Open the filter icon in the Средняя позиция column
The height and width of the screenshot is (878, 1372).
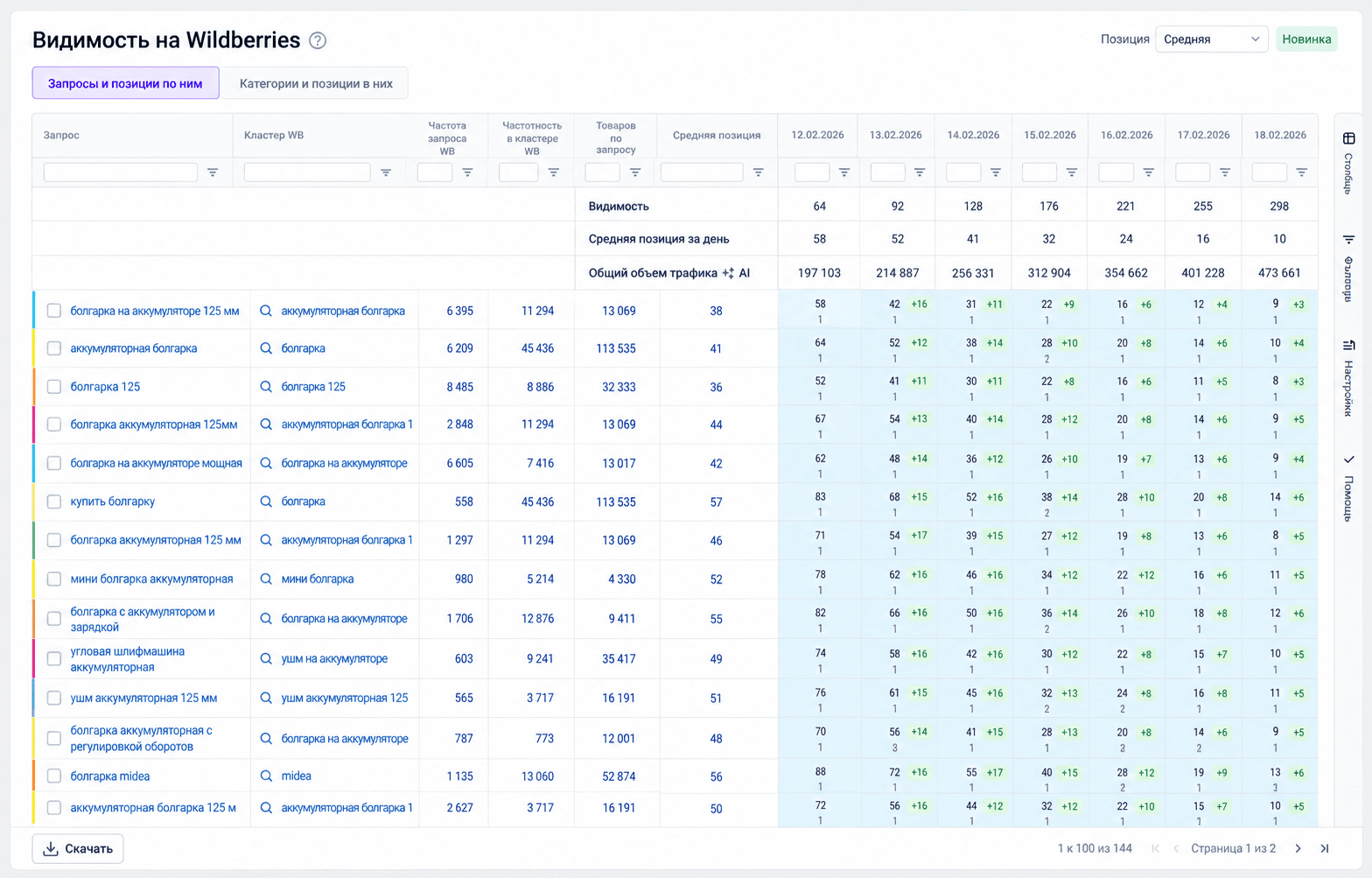(759, 172)
